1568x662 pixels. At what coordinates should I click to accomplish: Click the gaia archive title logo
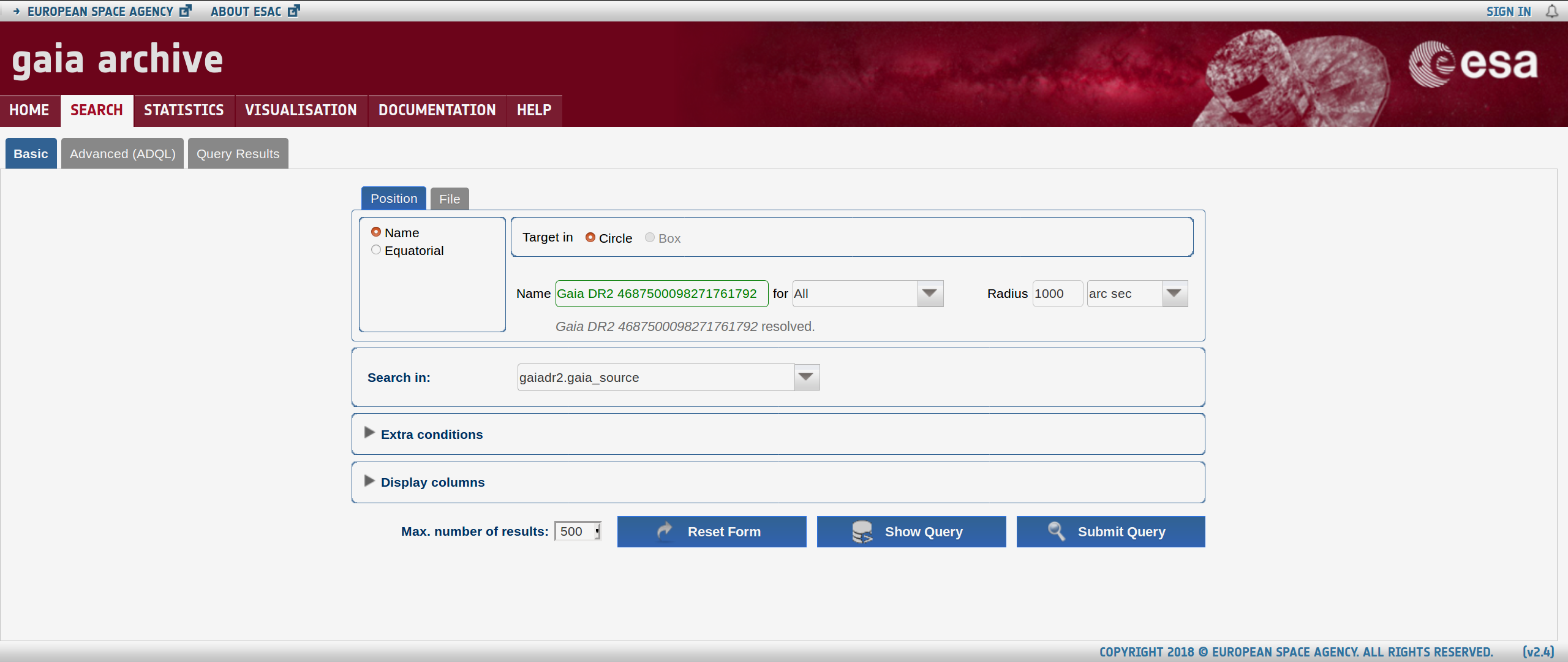pos(118,60)
